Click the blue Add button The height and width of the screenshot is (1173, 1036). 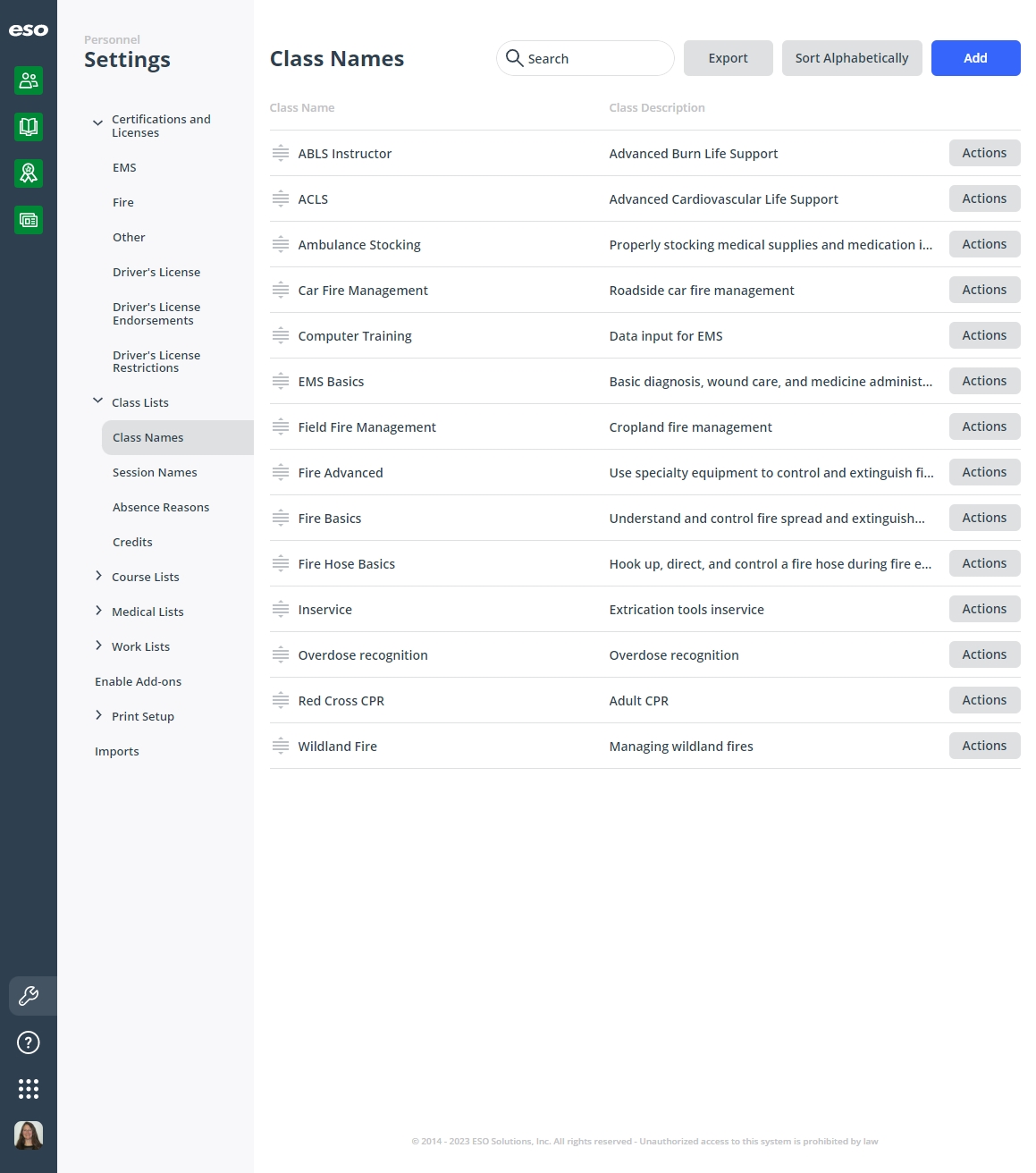point(976,58)
